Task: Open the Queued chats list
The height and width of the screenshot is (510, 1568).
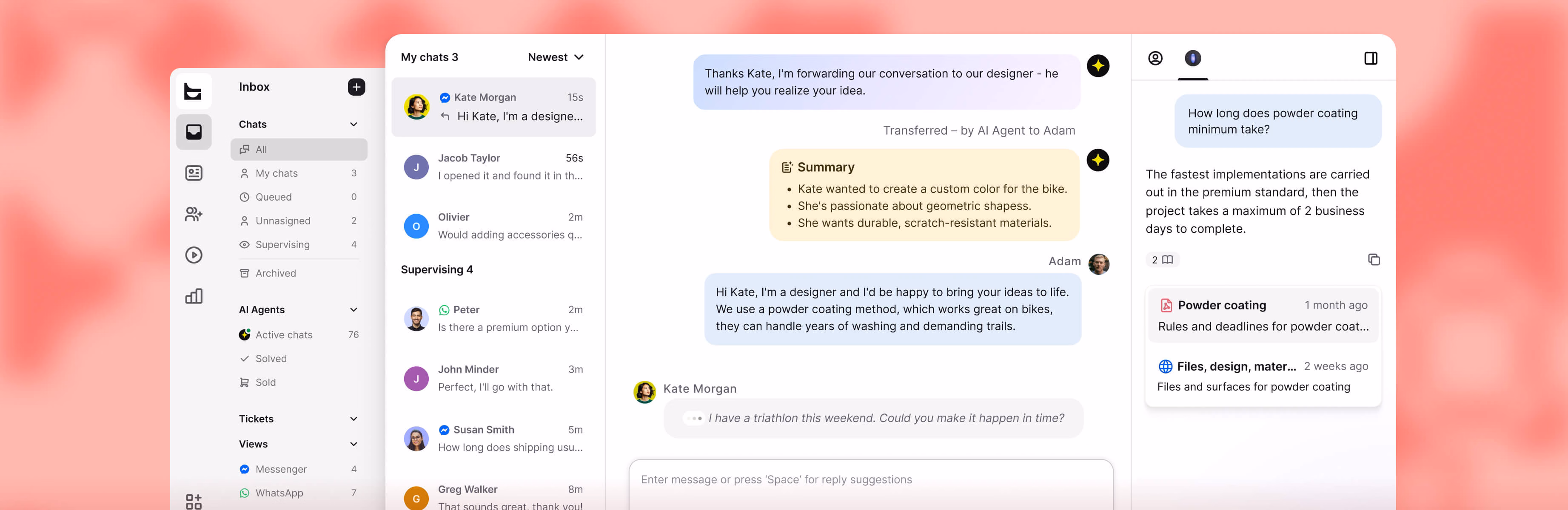Action: pos(299,197)
